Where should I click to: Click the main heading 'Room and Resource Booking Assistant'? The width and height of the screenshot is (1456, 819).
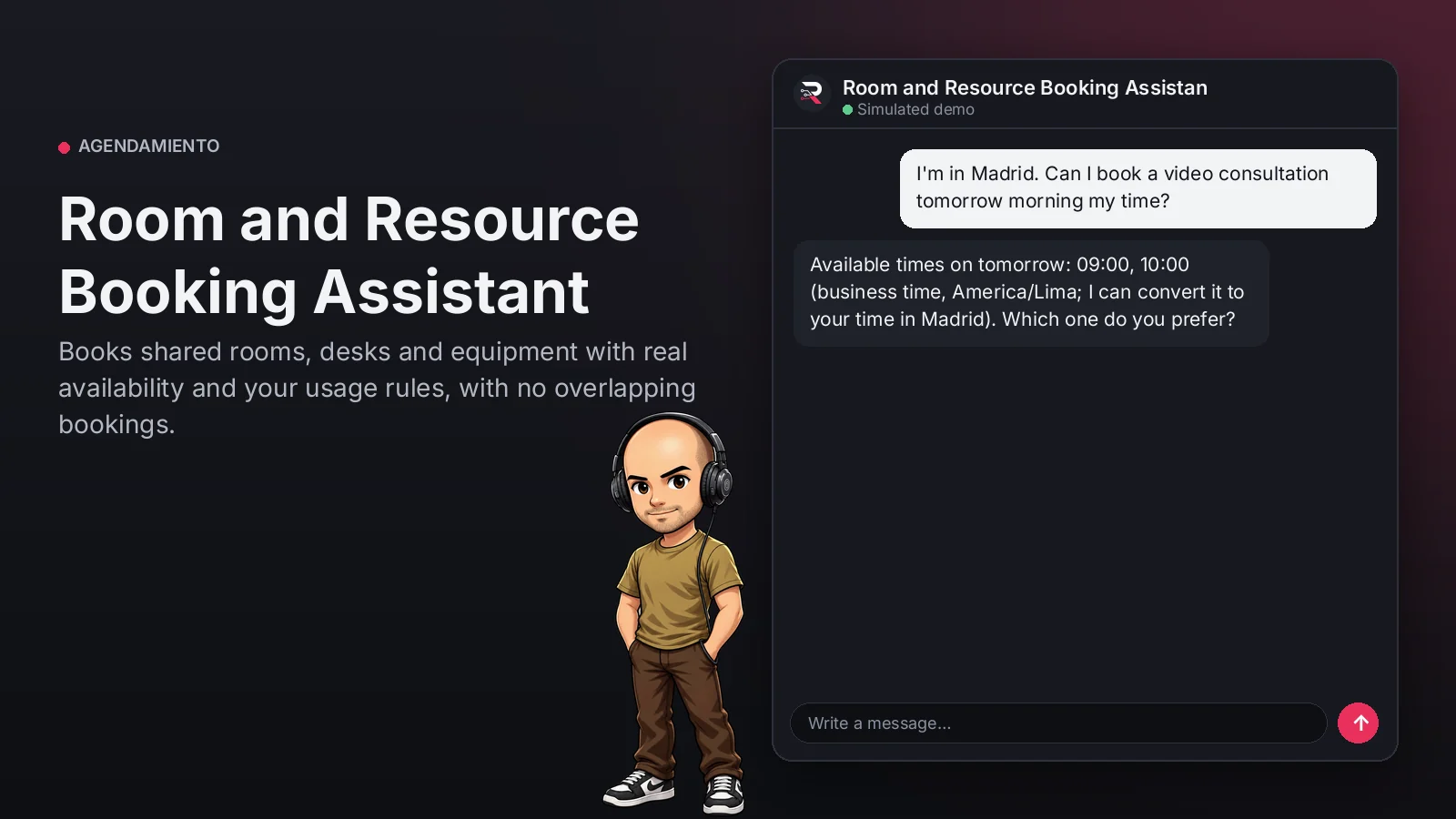(349, 256)
